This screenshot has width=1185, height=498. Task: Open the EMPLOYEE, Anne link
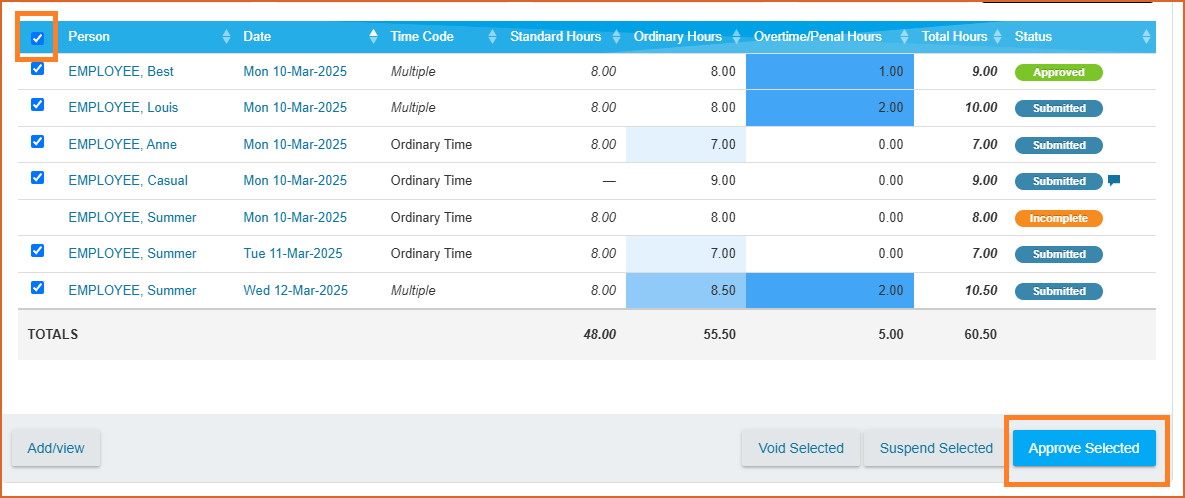pyautogui.click(x=122, y=144)
